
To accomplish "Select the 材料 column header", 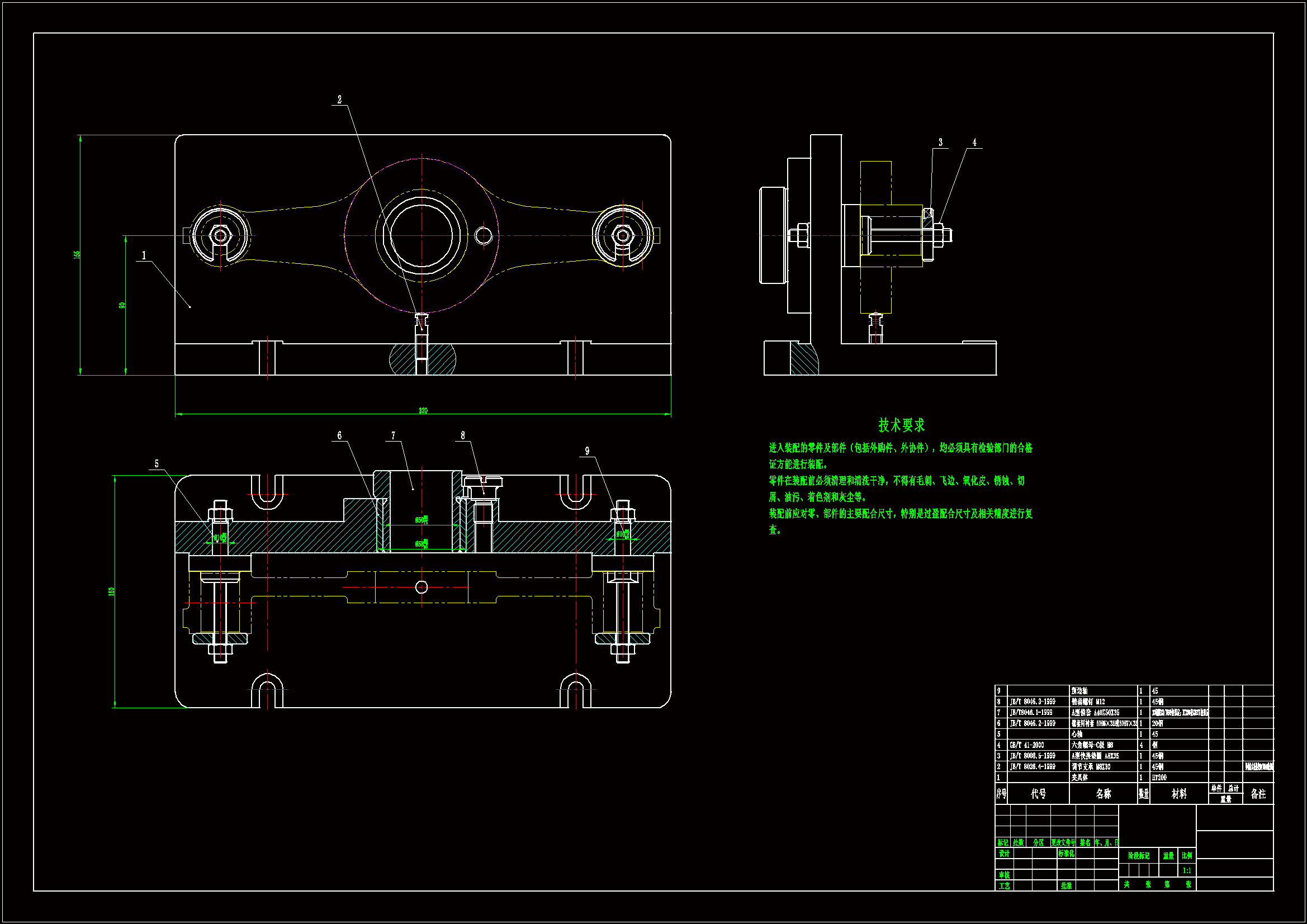I will [x=1179, y=794].
